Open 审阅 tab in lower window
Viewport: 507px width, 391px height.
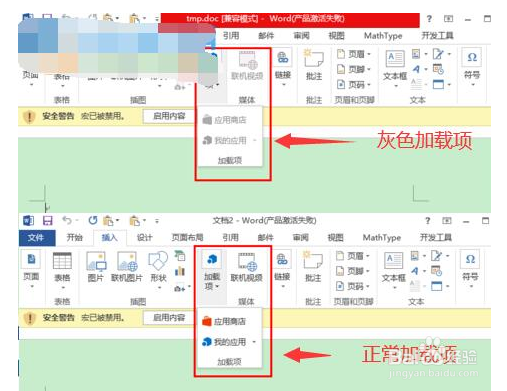[301, 237]
